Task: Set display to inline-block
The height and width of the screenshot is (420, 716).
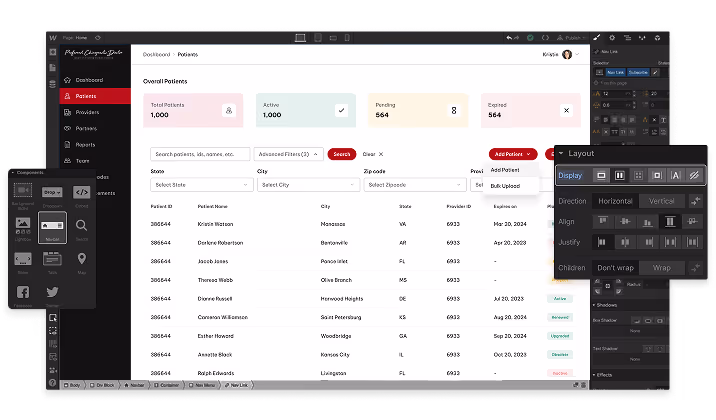Action: tap(657, 175)
